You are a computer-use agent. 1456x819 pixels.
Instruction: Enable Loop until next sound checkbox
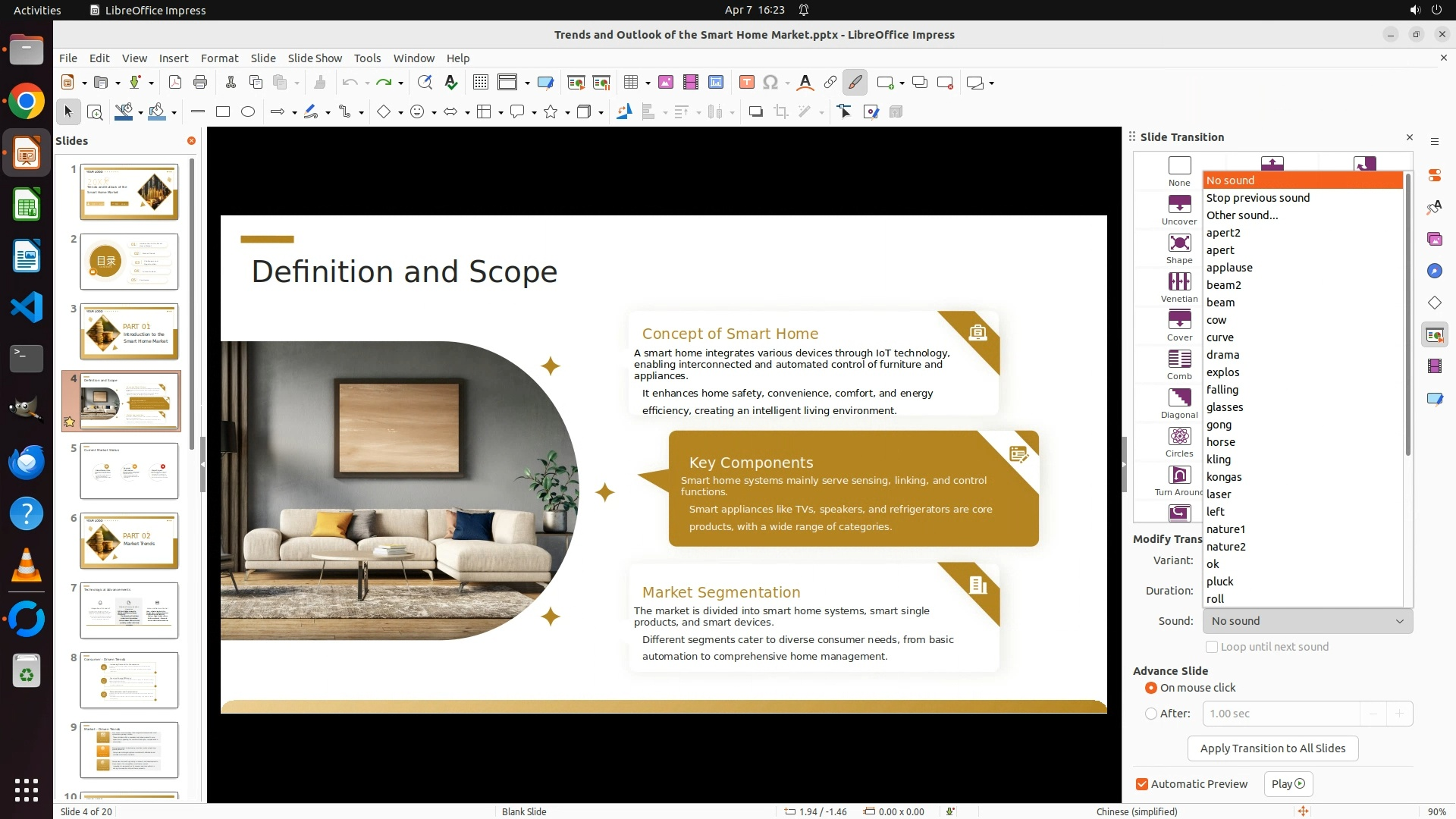(1212, 647)
